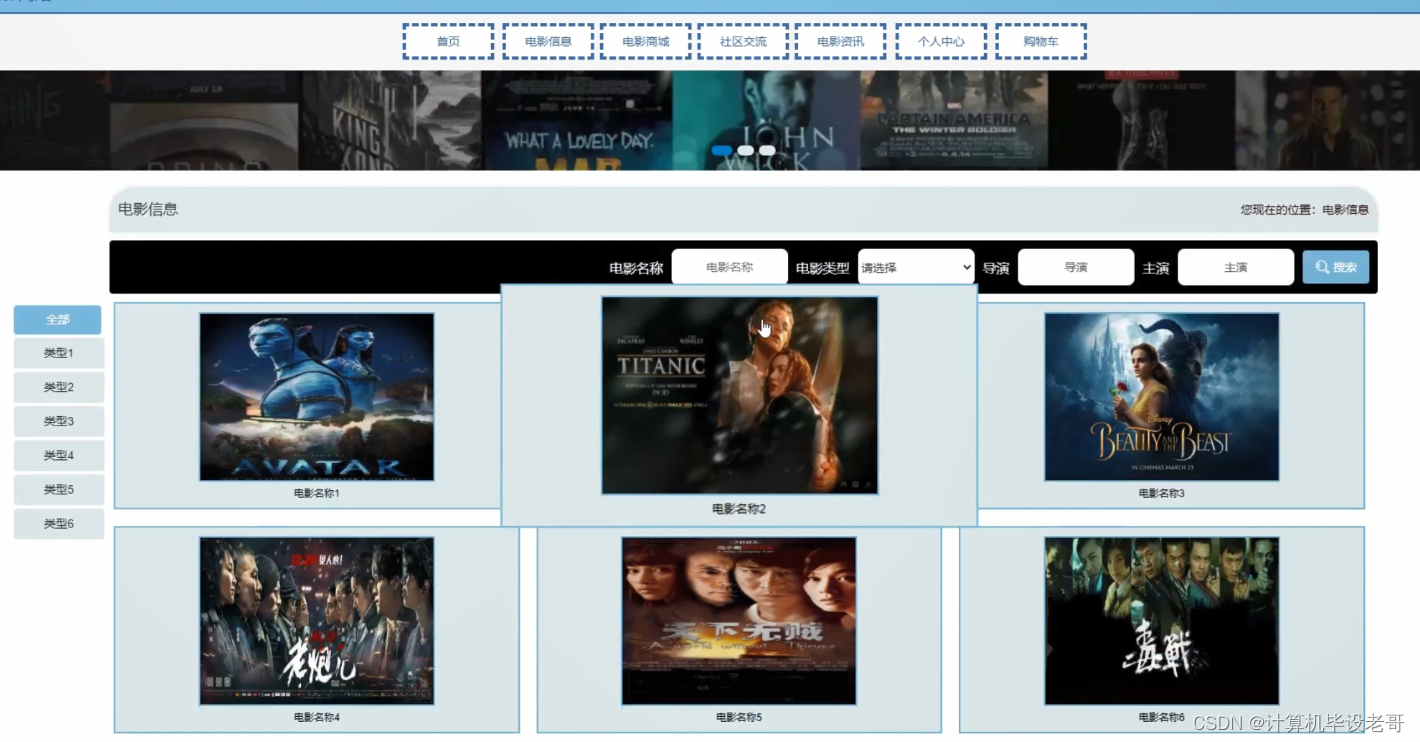Open the 天下无贼 movie poster
The image size is (1420, 742).
pos(739,621)
